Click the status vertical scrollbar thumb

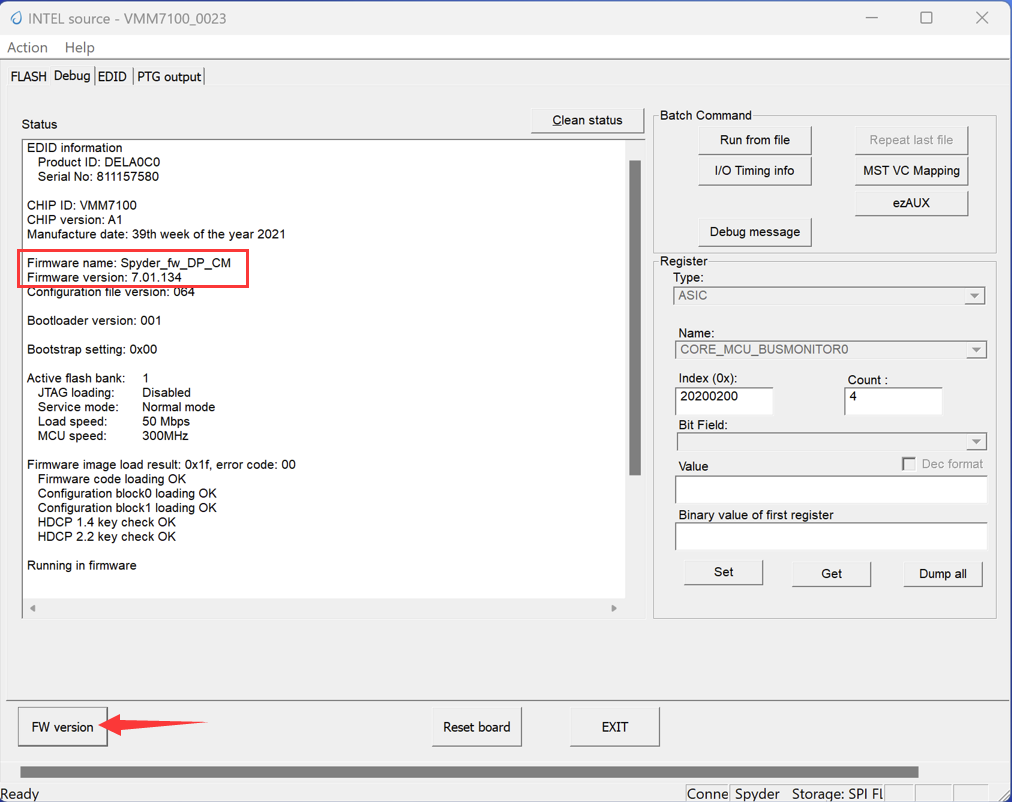point(635,317)
